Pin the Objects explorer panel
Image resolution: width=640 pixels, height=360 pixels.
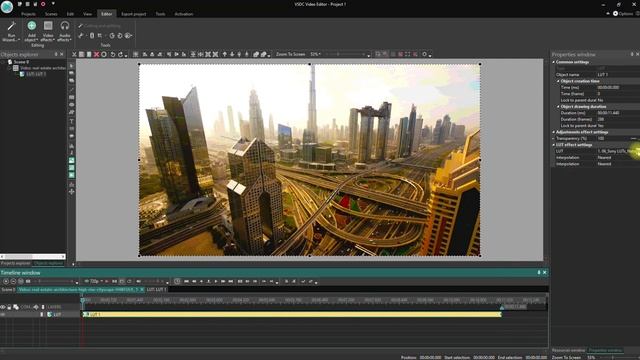tap(56, 54)
